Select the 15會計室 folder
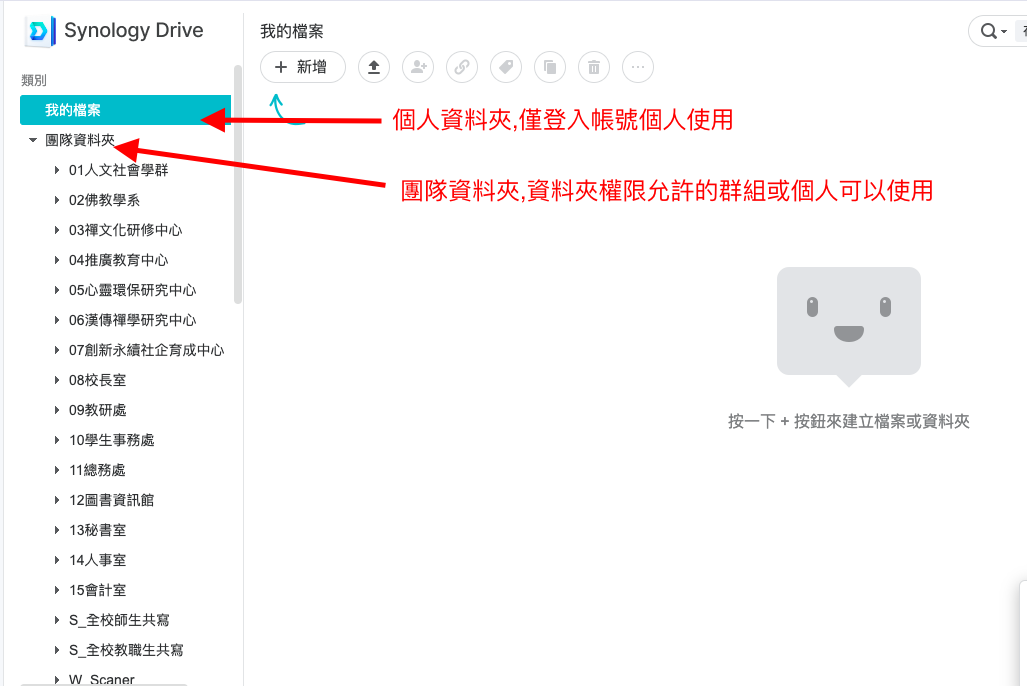The width and height of the screenshot is (1027, 686). coord(97,590)
